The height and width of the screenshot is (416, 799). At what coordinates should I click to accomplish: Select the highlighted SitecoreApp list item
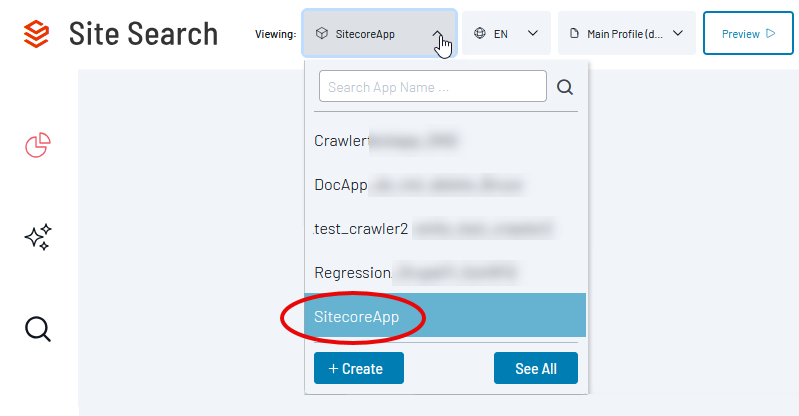point(444,316)
